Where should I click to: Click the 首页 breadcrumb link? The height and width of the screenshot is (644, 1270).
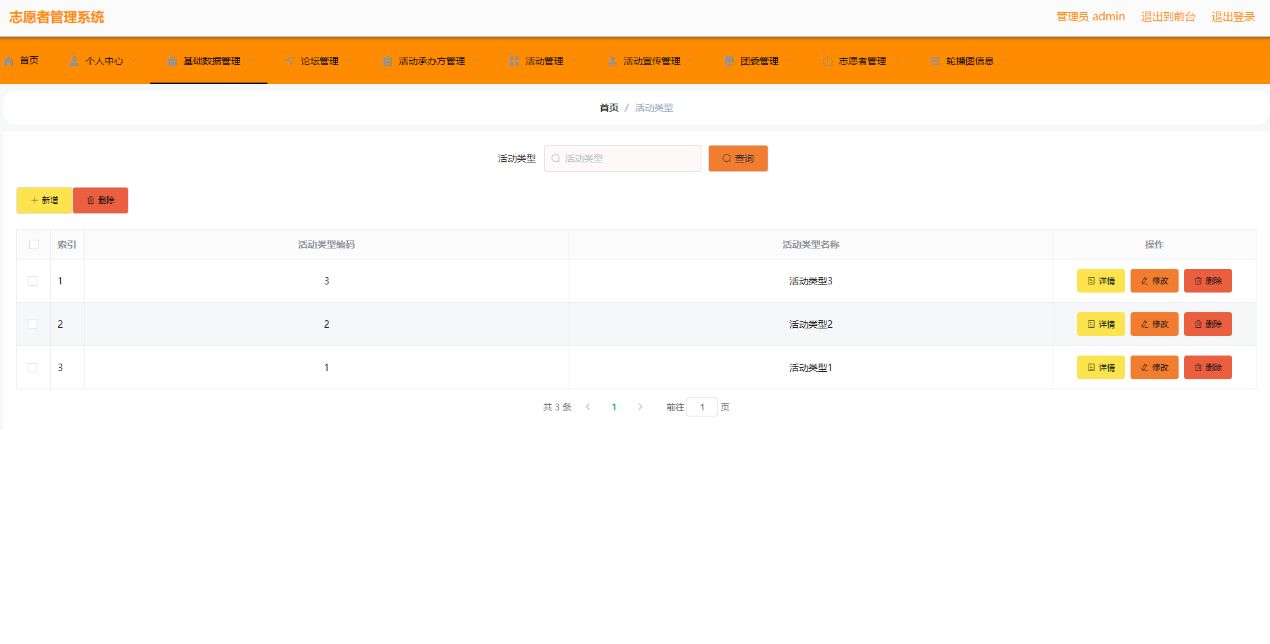point(609,108)
